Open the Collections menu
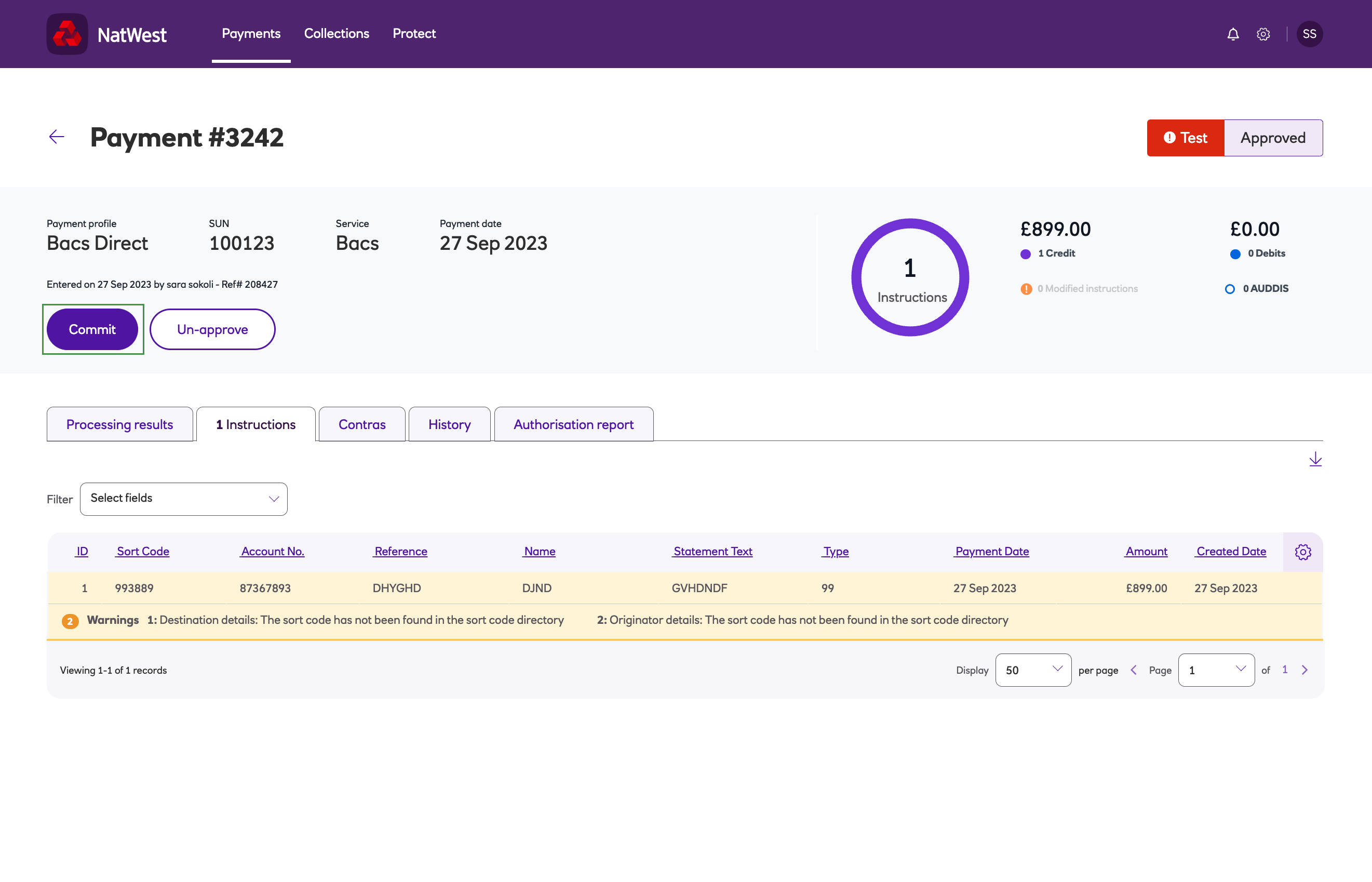The height and width of the screenshot is (882, 1372). click(336, 34)
